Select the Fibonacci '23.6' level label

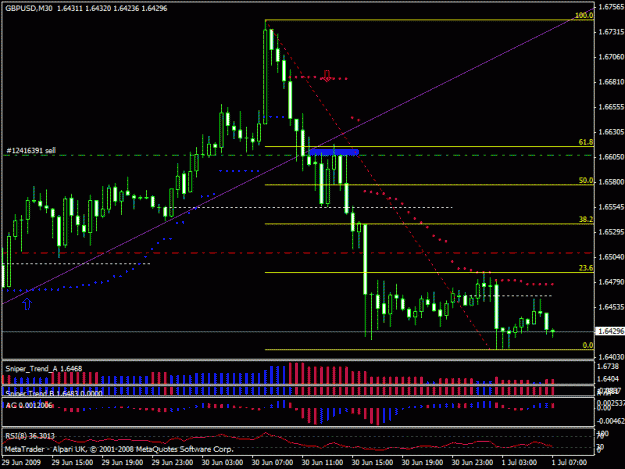pos(586,268)
